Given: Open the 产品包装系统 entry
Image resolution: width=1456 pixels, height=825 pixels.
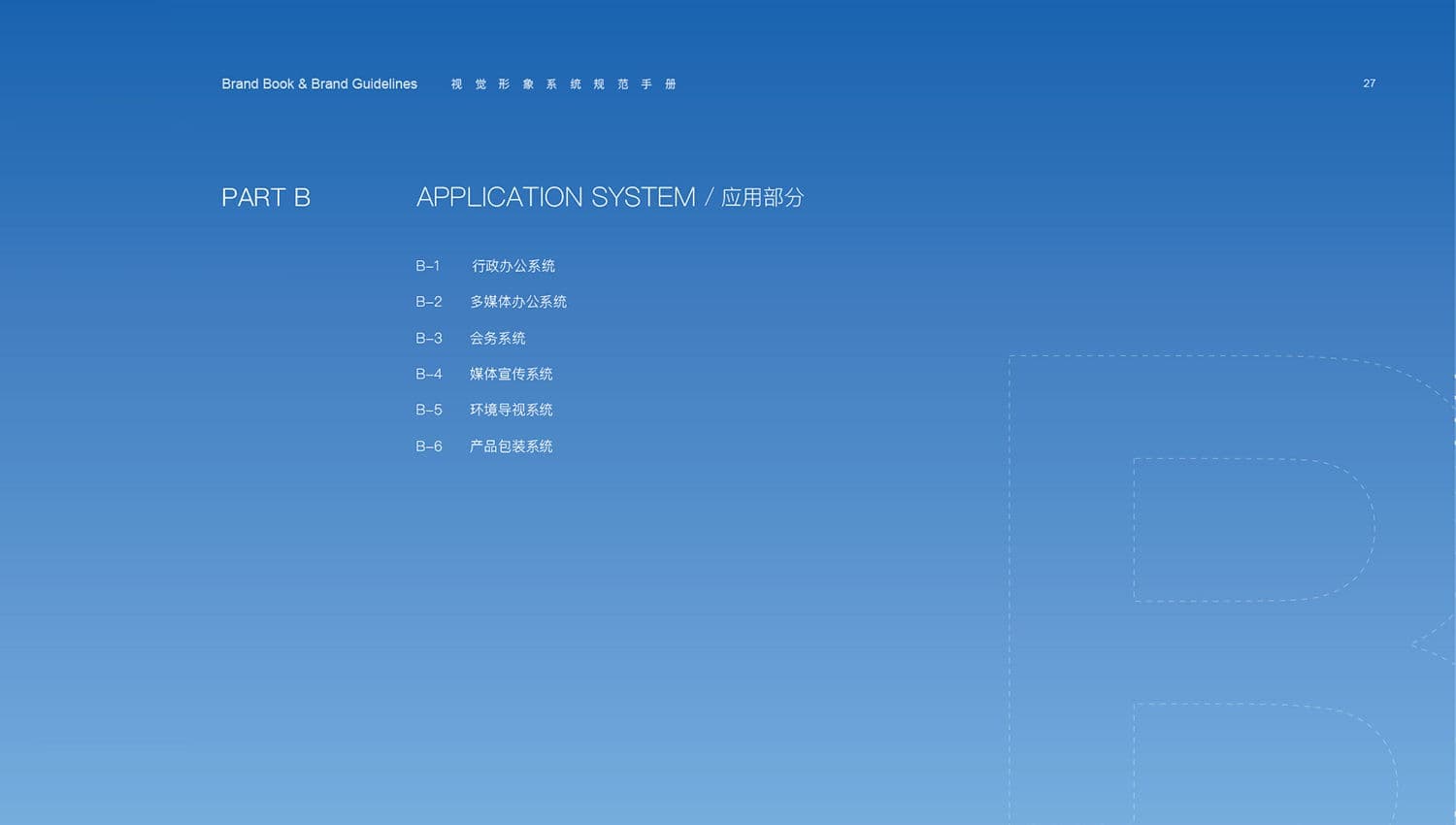Looking at the screenshot, I should coord(511,446).
